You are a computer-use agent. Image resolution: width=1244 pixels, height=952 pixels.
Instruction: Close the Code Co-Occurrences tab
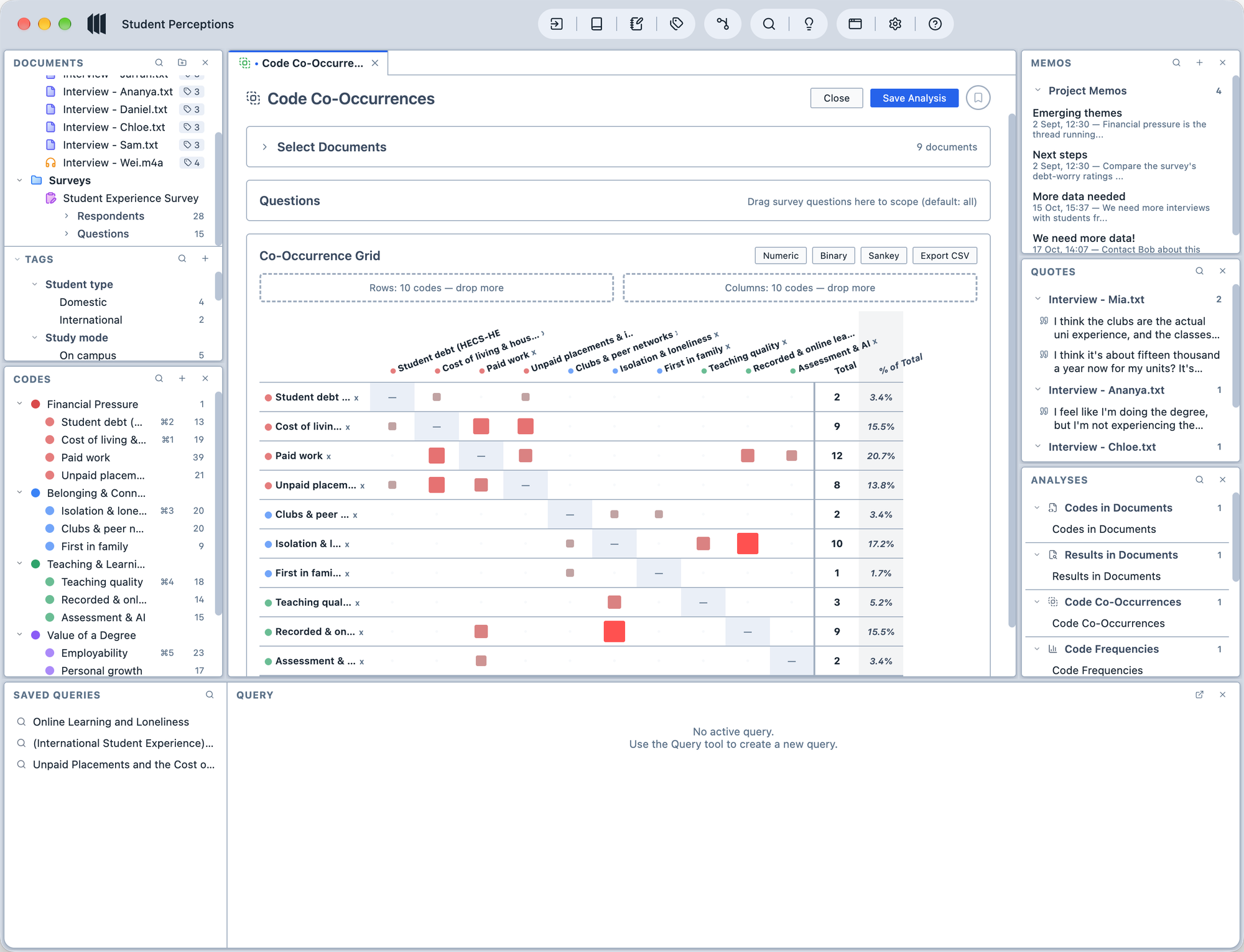[375, 63]
